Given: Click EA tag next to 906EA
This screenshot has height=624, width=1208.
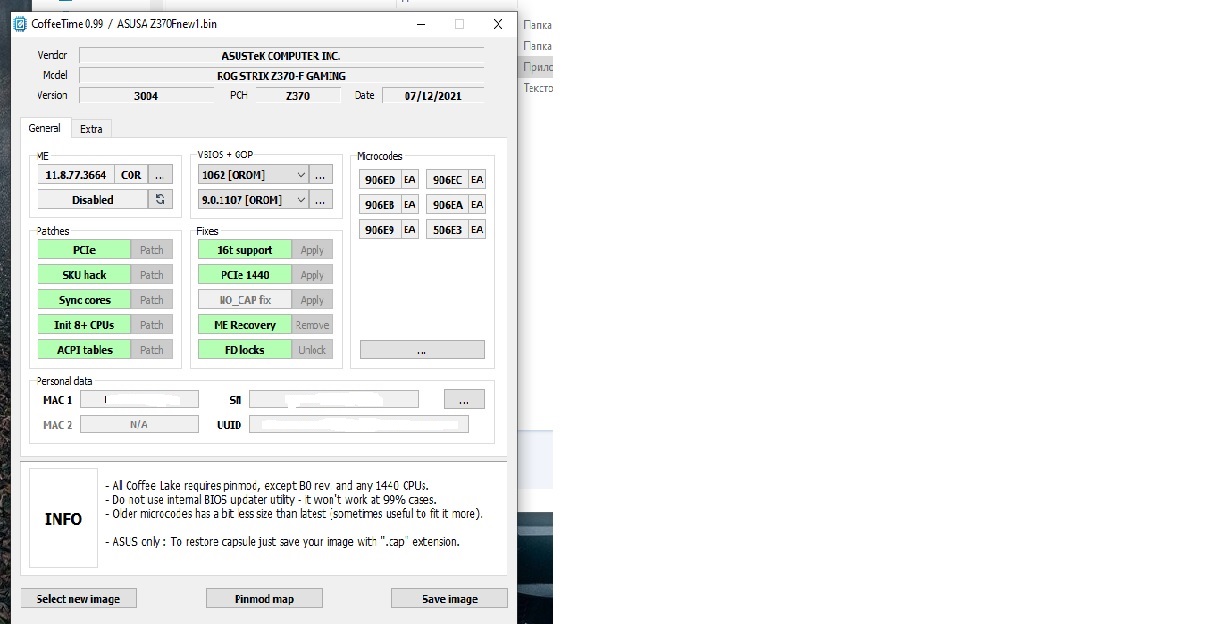Looking at the screenshot, I should click(477, 204).
